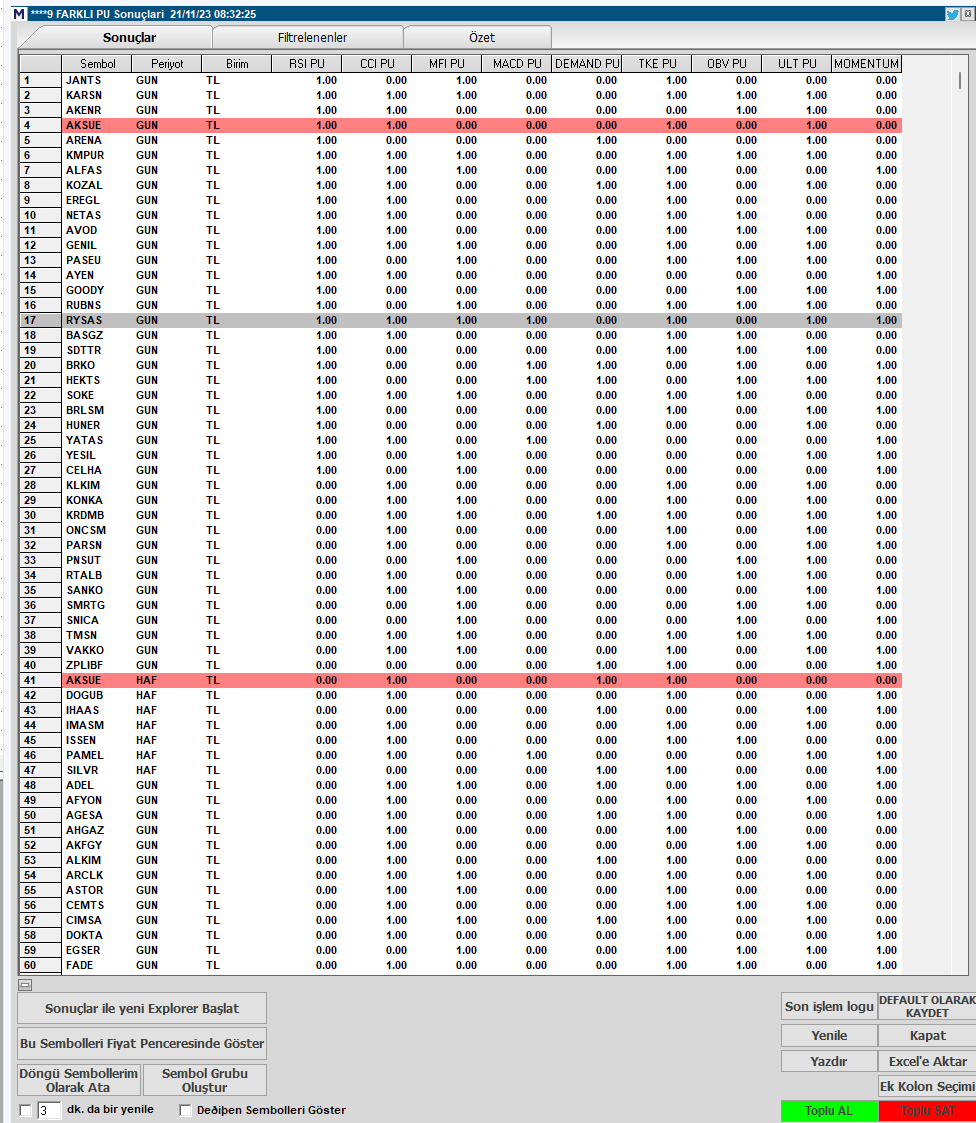
Task: Click 'Sembol Grubu Oluştur' button
Action: 205,1080
